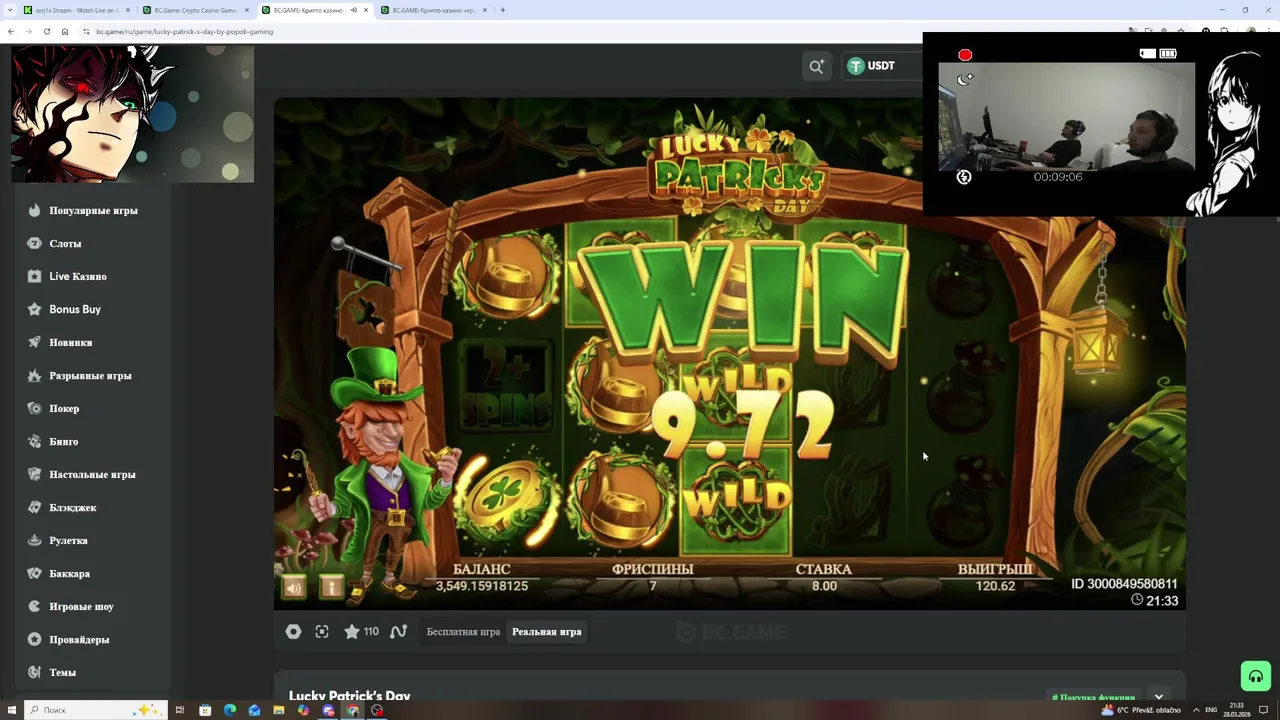Screen dimensions: 1280x720
Task: Click the Провайдеры sidebar icon
Action: pyautogui.click(x=35, y=639)
